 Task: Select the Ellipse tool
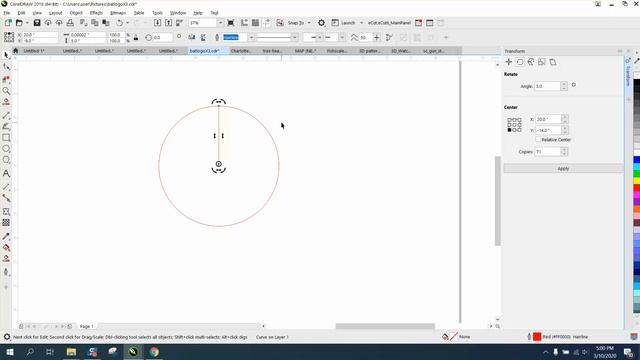(x=6, y=149)
